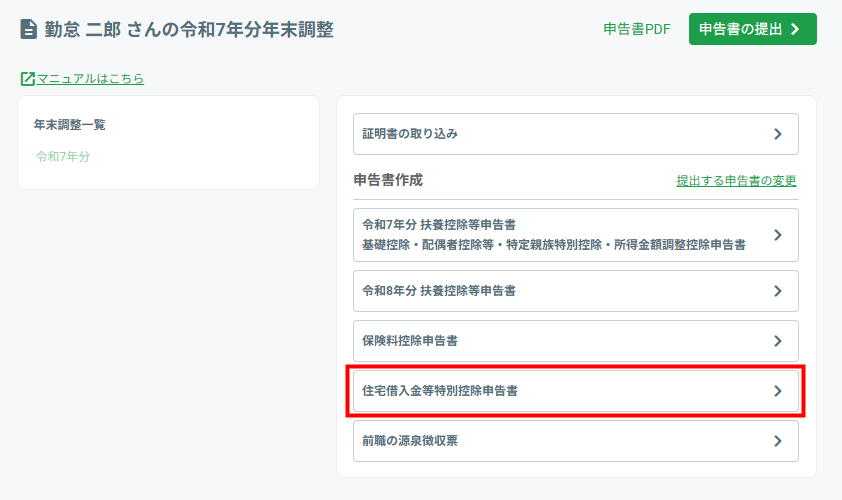
Task: Open highlighted 住宅借入金等特別控除申告書 item
Action: [x=576, y=391]
